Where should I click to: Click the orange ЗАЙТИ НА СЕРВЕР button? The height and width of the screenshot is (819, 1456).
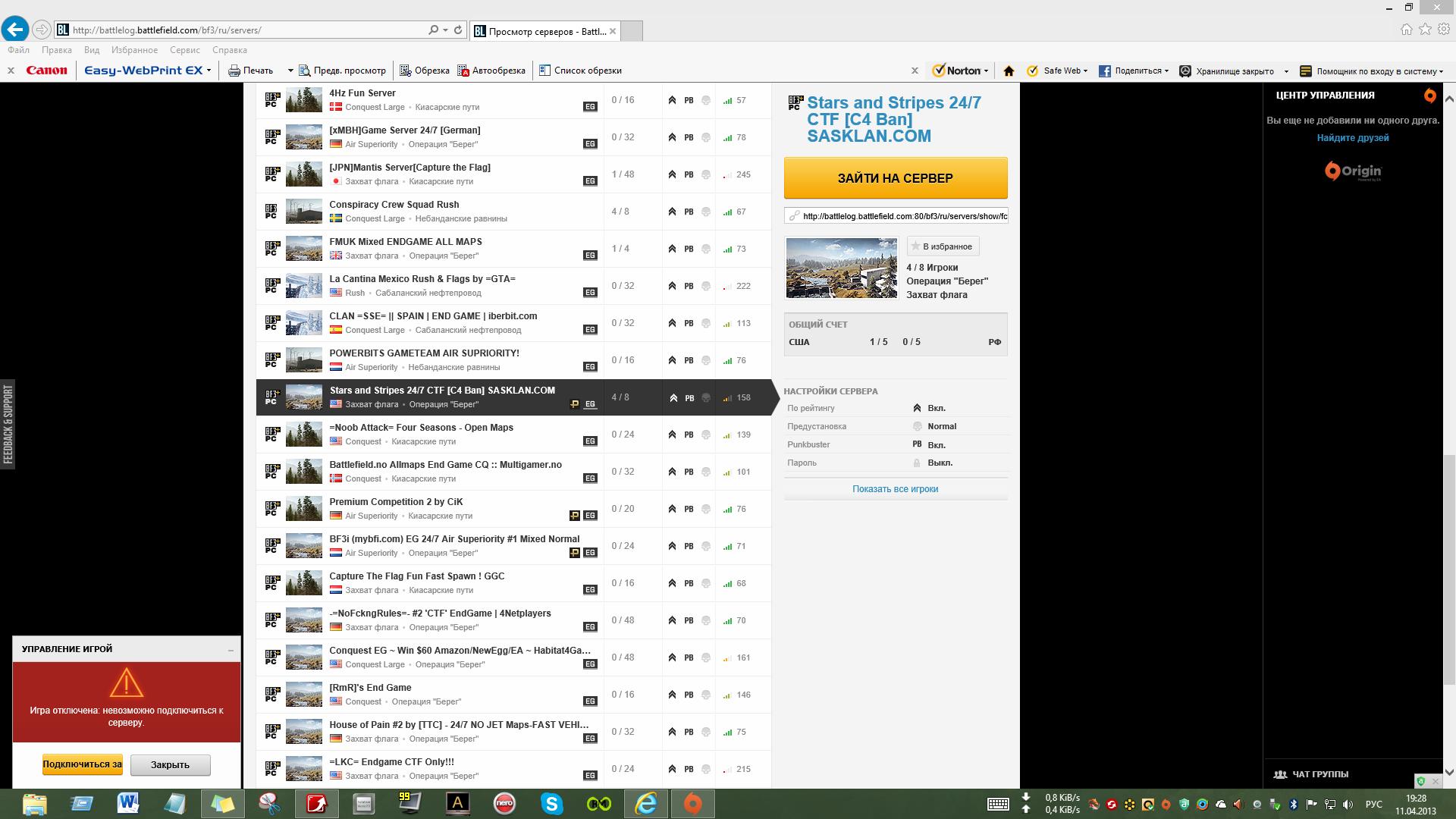(896, 178)
